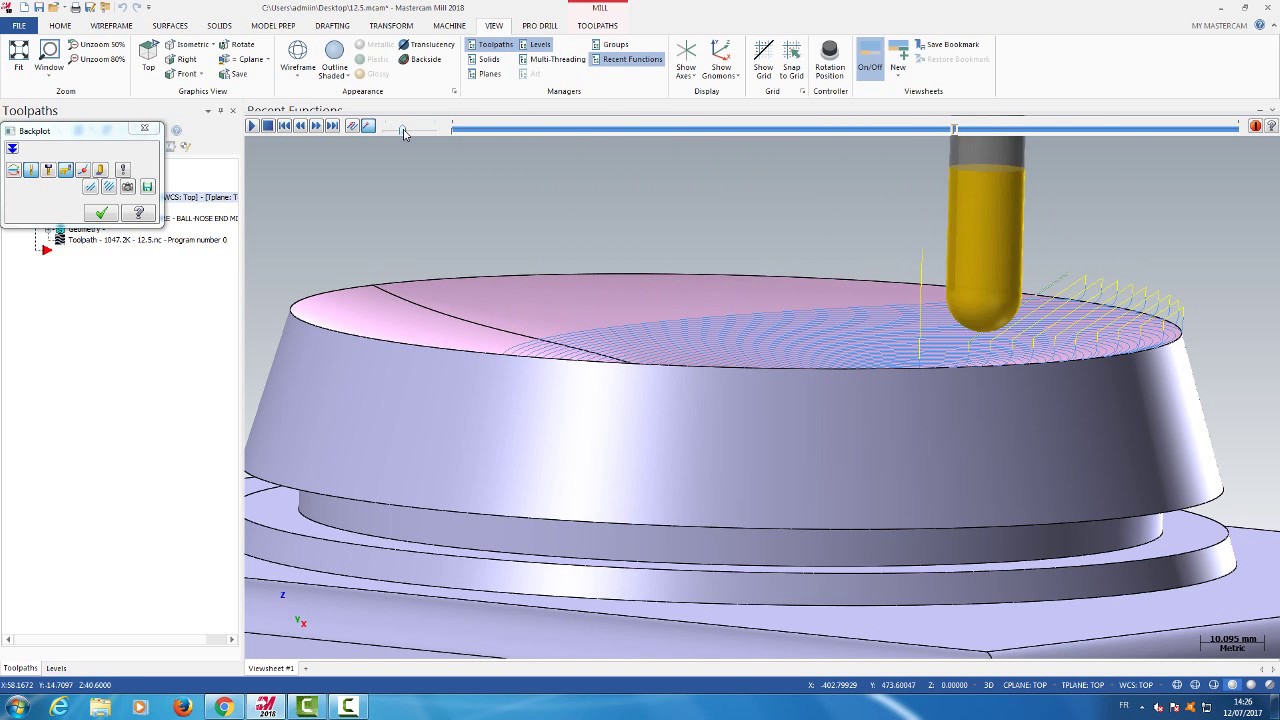Play the backplot simulation
Viewport: 1280px width, 720px height.
(253, 126)
